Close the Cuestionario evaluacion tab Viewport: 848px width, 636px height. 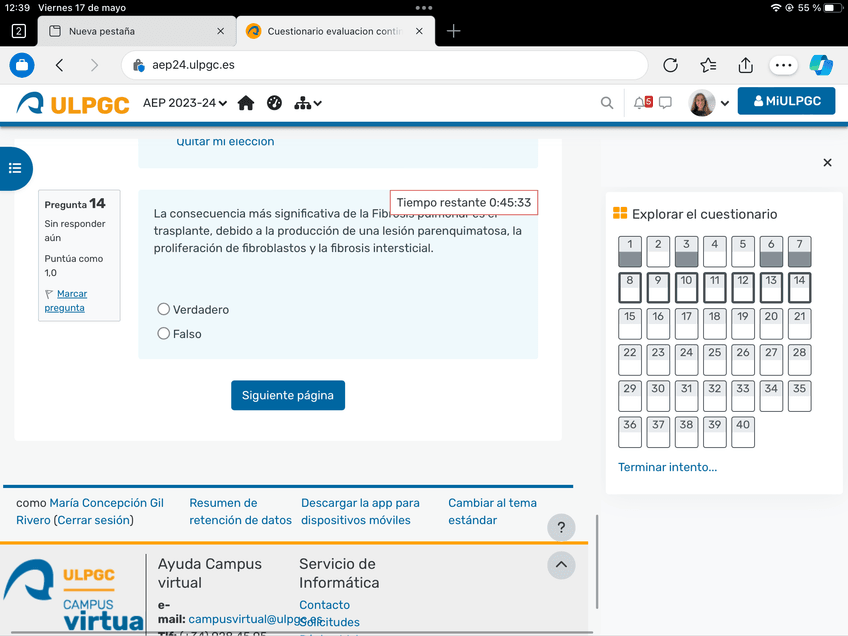click(419, 31)
